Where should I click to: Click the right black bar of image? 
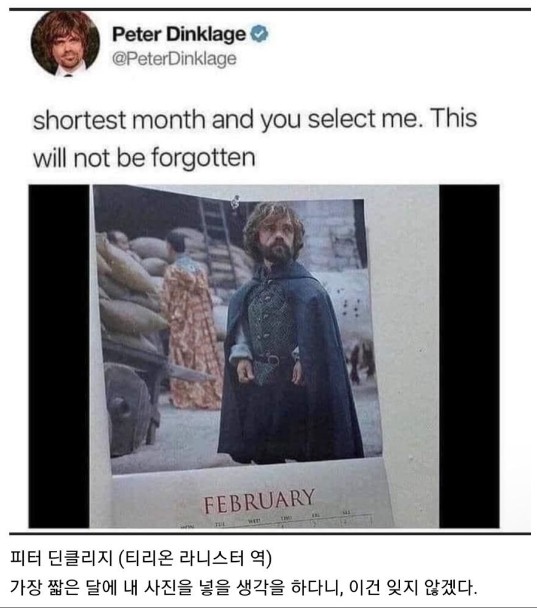469,356
